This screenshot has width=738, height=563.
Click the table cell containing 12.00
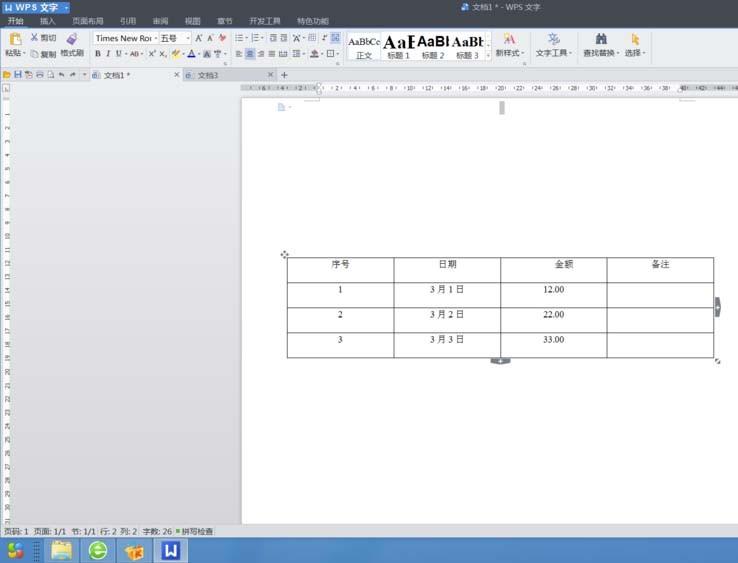pos(553,290)
